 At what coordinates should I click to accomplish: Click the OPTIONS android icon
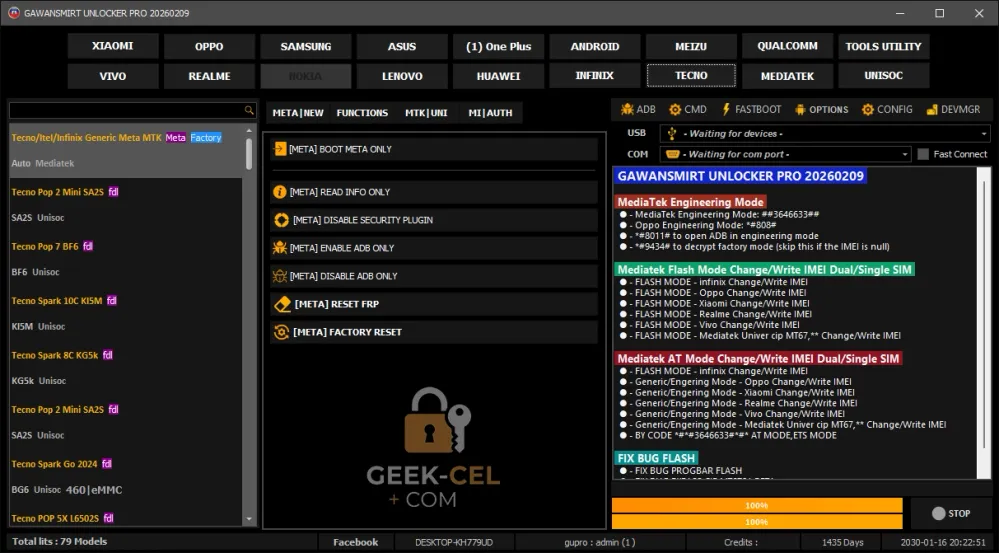click(x=800, y=110)
